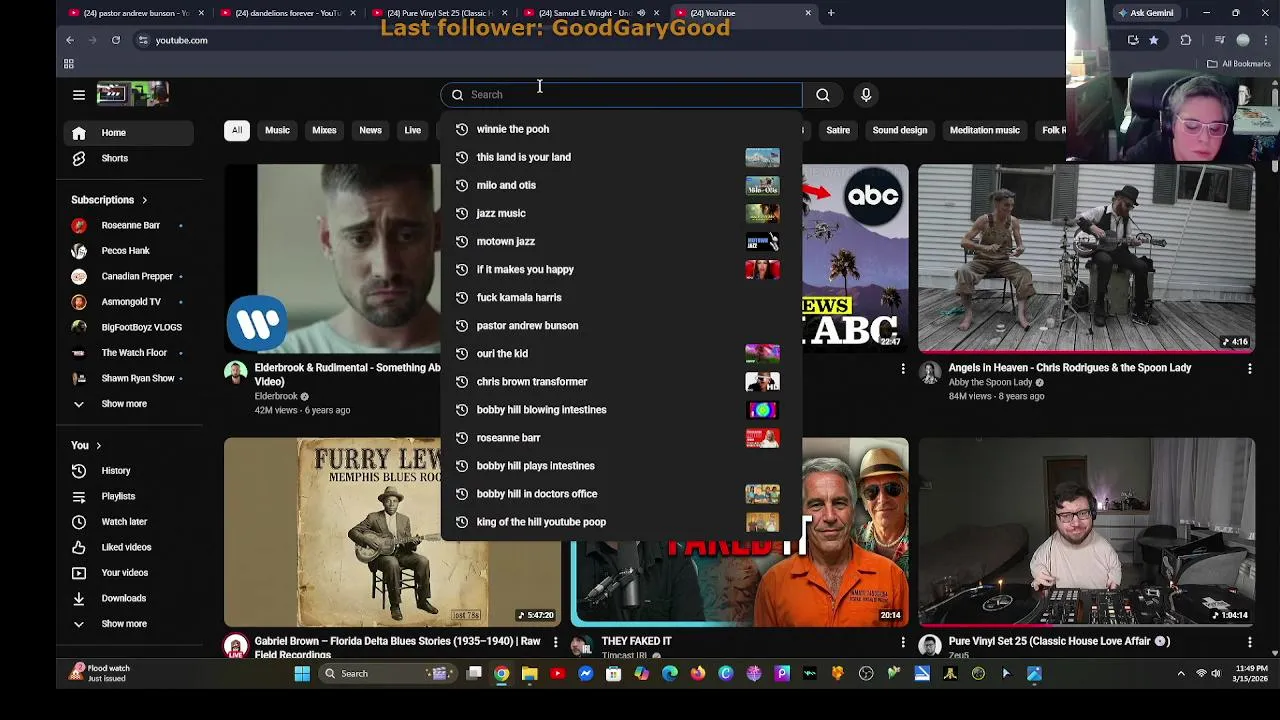Screen dimensions: 1280x720
Task: Click Ask Gemini button
Action: pyautogui.click(x=1146, y=13)
